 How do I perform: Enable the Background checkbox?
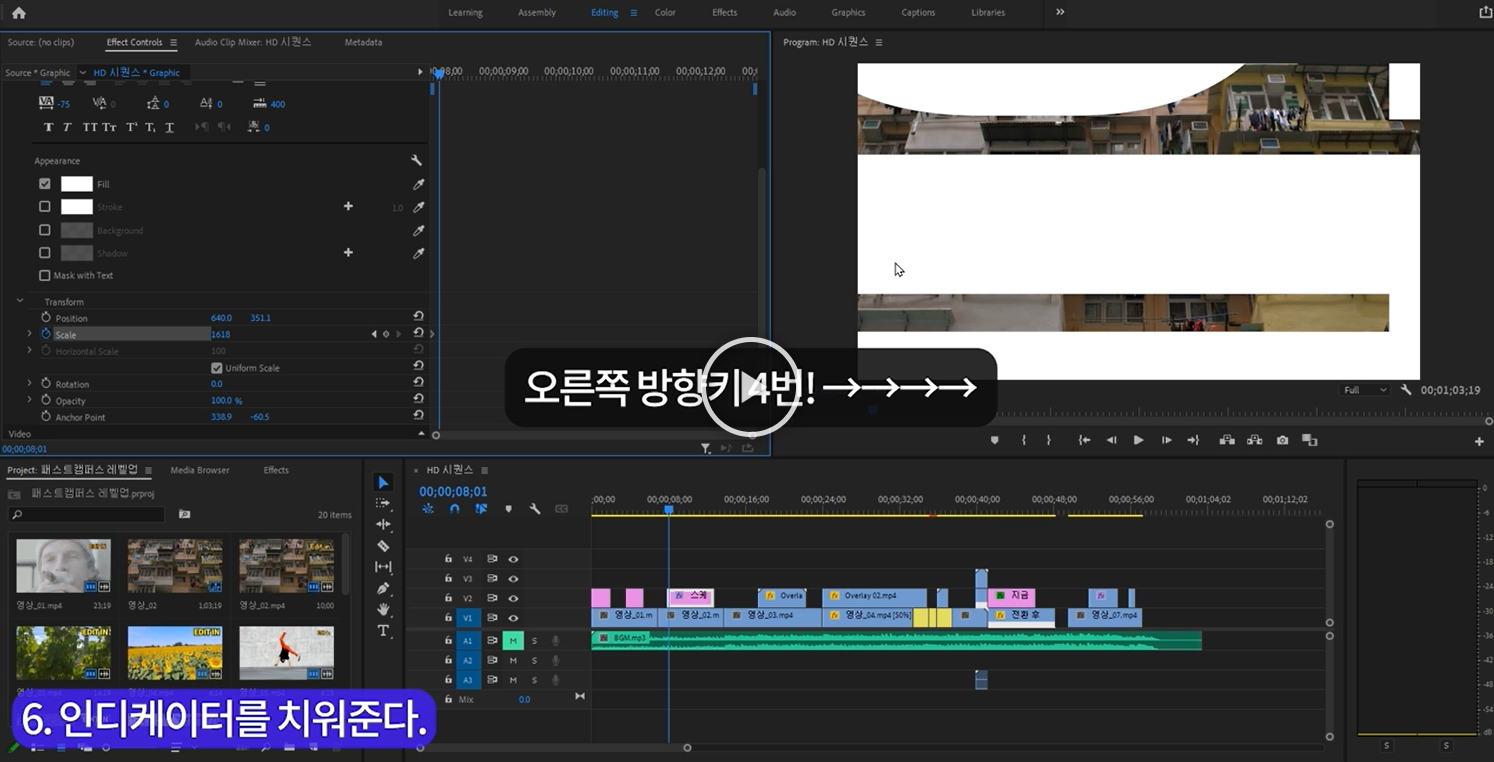tap(44, 230)
